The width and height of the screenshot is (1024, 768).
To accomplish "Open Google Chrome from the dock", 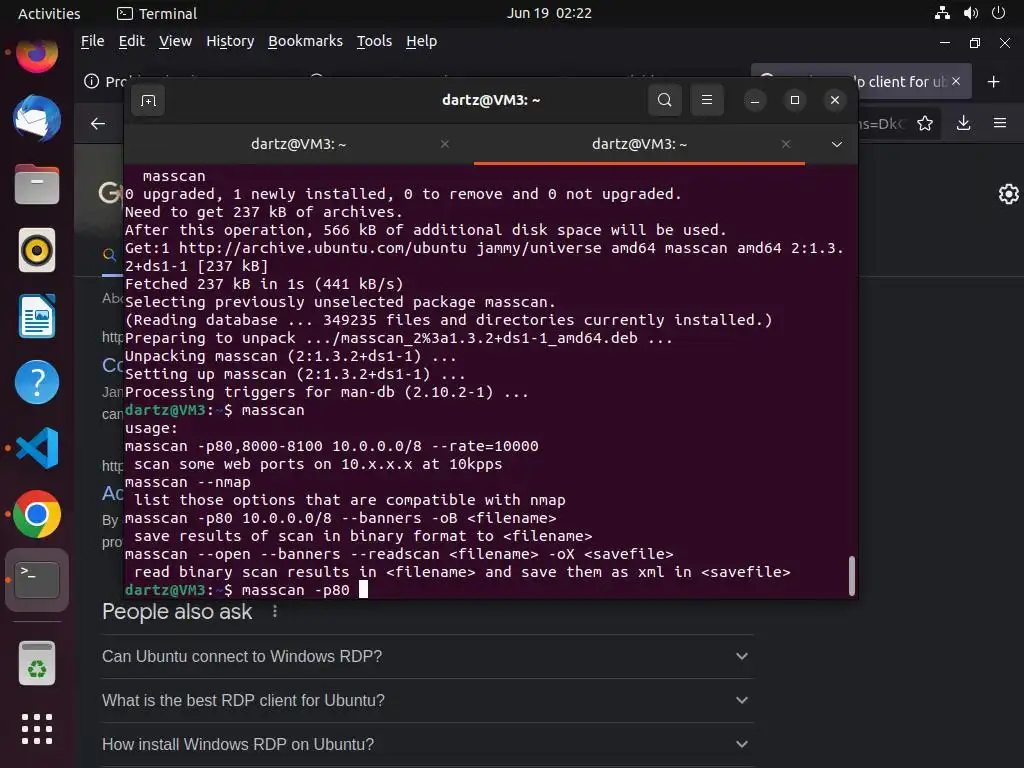I will pyautogui.click(x=37, y=514).
